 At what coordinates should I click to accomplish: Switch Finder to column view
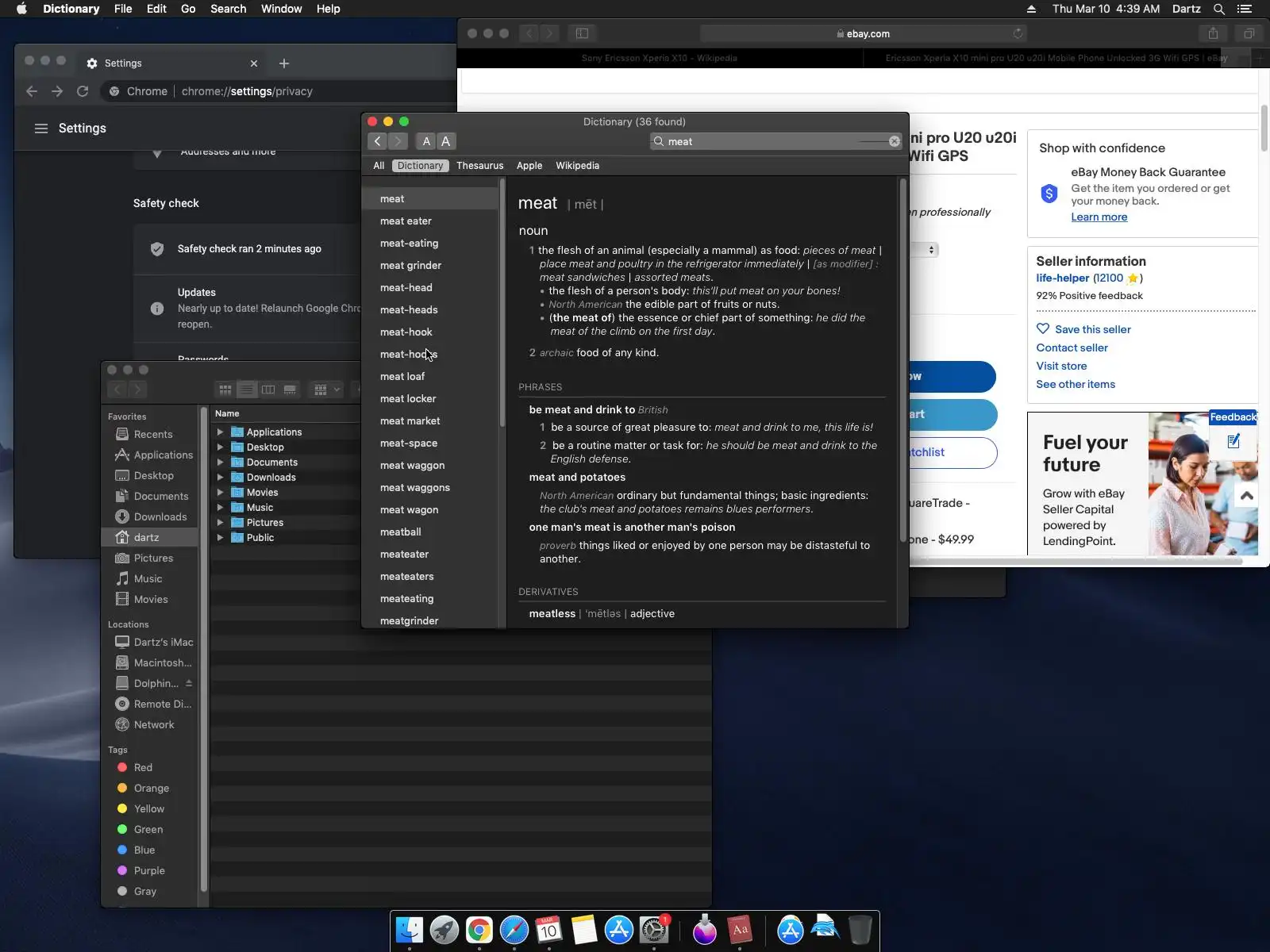[268, 390]
